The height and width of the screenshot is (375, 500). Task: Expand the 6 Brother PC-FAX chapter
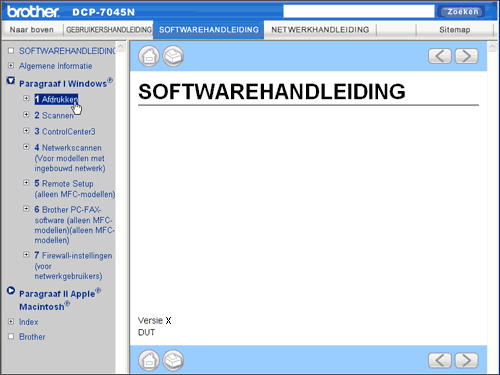click(x=26, y=209)
